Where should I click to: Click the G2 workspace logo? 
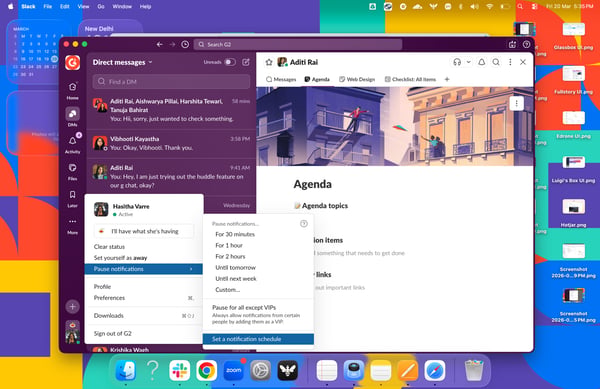coord(72,62)
